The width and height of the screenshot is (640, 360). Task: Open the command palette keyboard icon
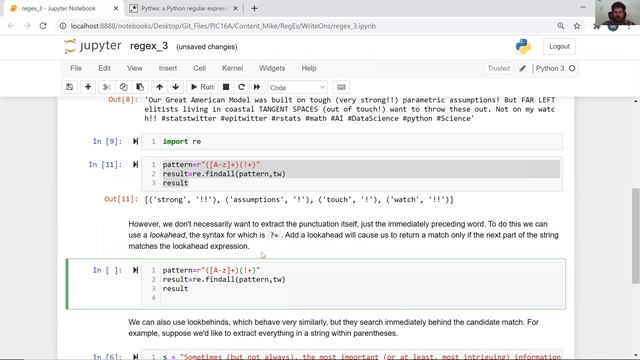[x=341, y=87]
